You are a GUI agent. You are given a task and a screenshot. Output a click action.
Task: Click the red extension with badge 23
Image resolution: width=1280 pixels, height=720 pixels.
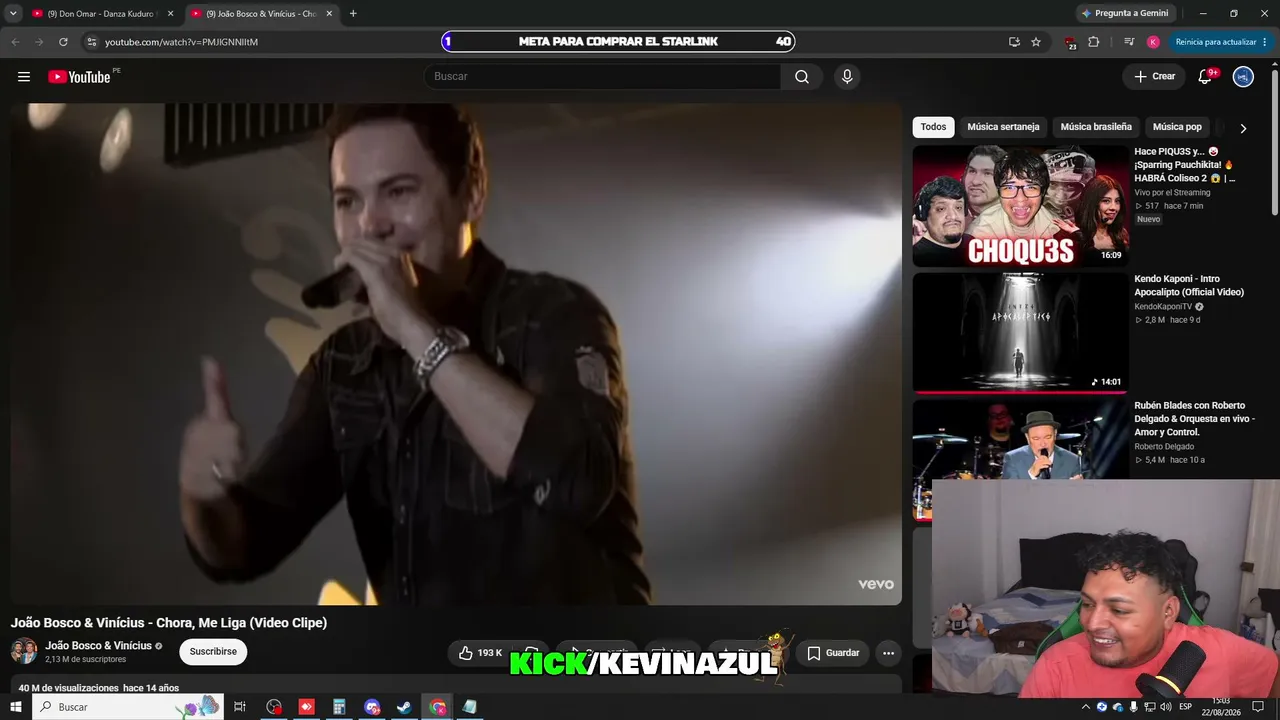click(x=1071, y=42)
